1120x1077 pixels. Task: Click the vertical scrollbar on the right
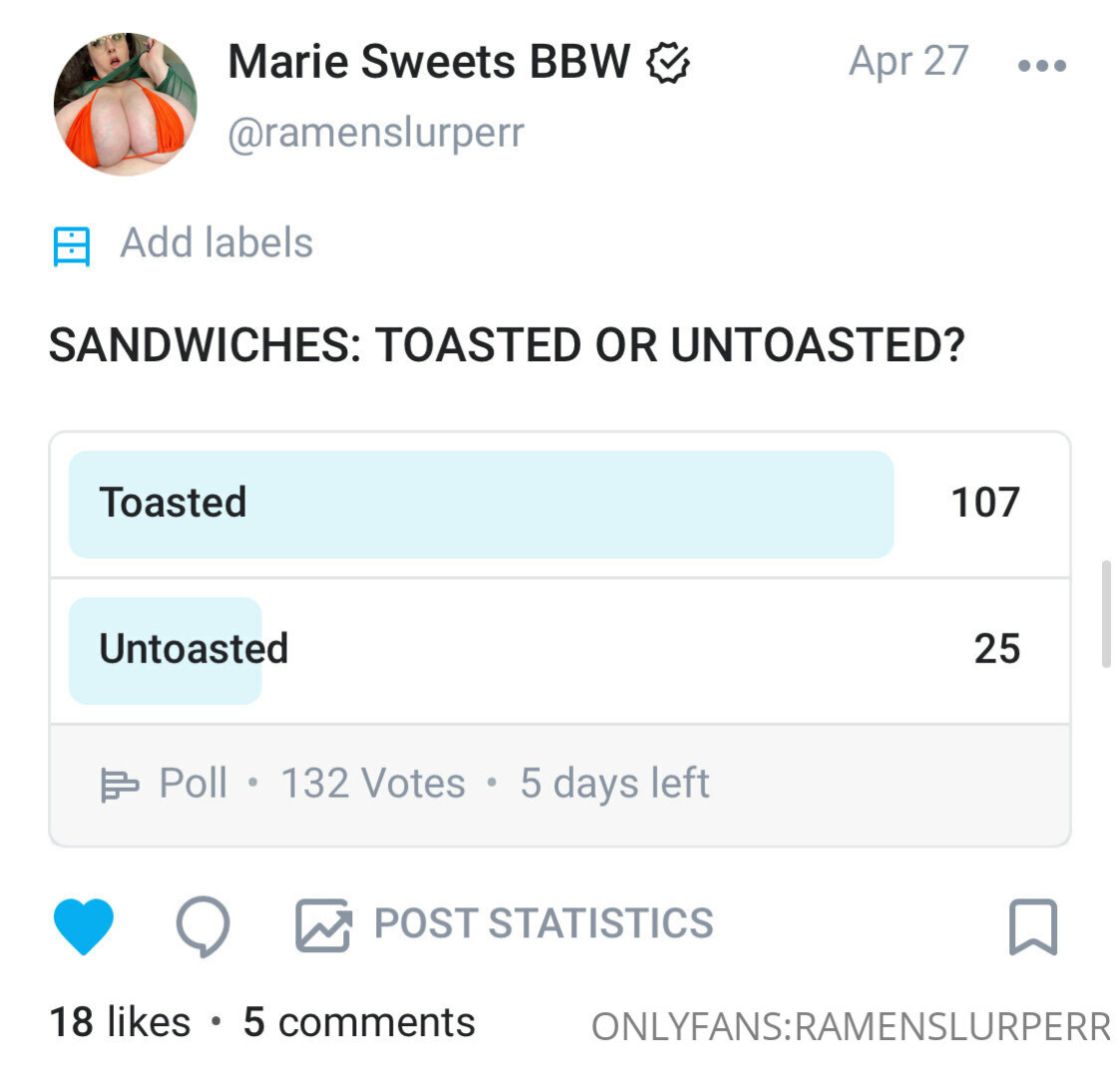pyautogui.click(x=1105, y=614)
